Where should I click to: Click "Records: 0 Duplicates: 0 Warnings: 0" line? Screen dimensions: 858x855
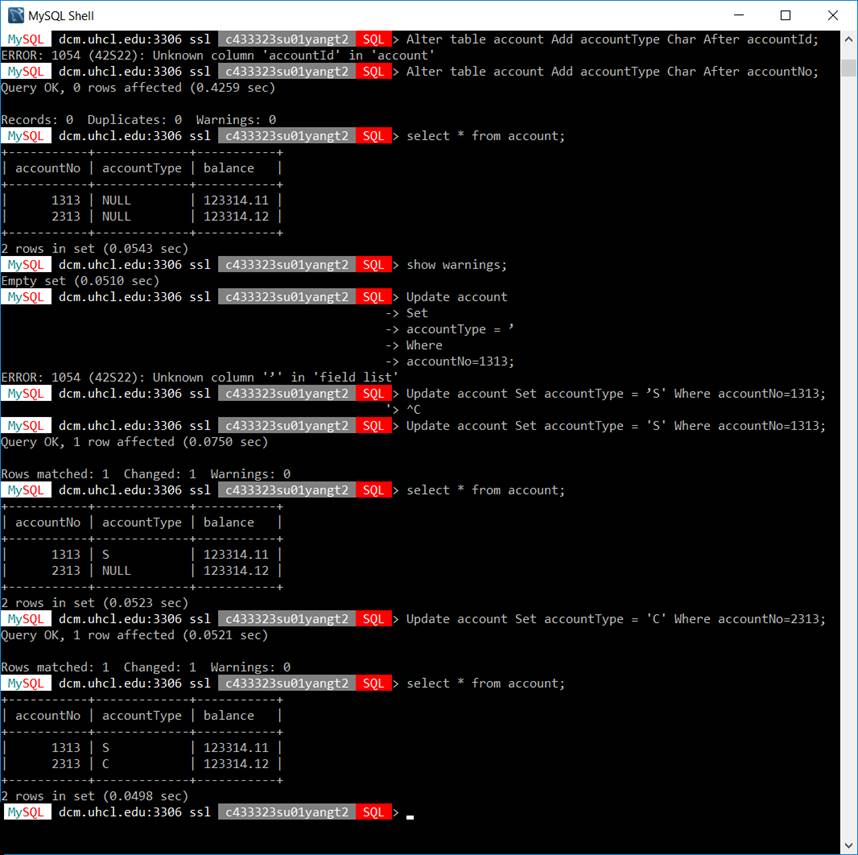pos(138,120)
